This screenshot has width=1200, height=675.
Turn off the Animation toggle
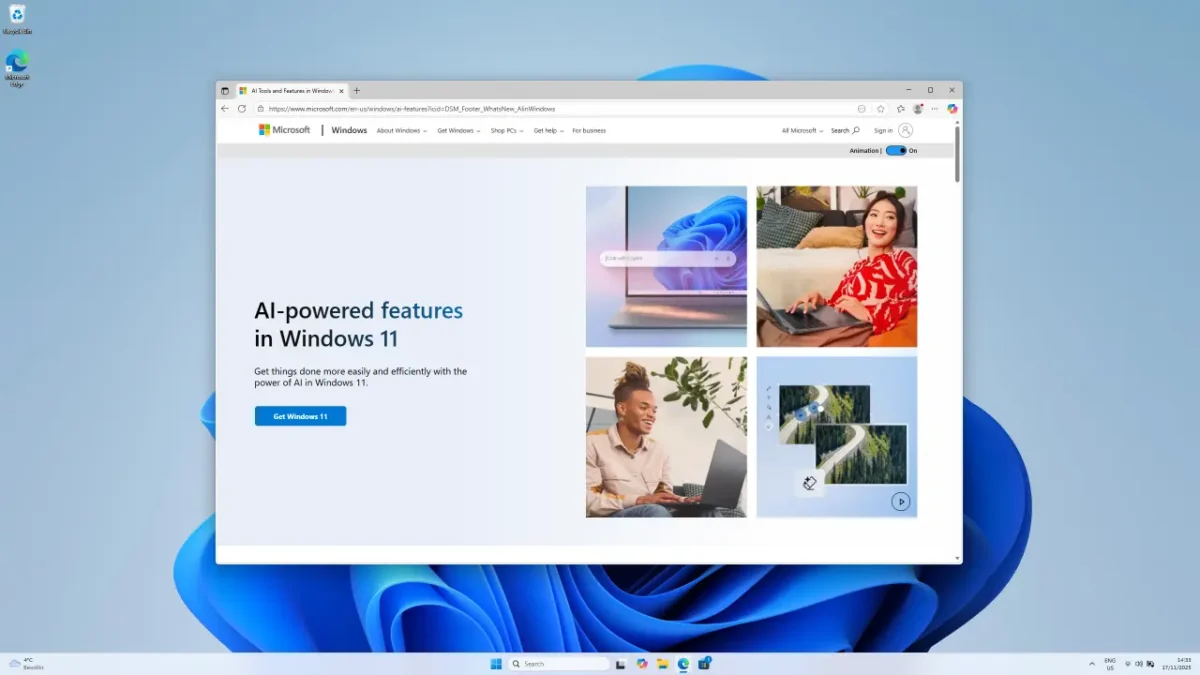(895, 151)
